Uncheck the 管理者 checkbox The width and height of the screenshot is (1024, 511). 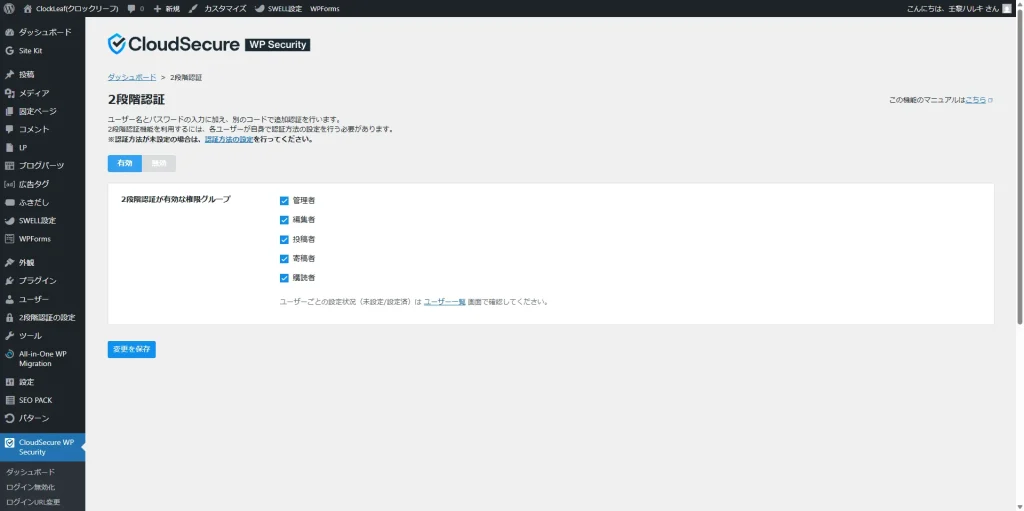pos(285,200)
